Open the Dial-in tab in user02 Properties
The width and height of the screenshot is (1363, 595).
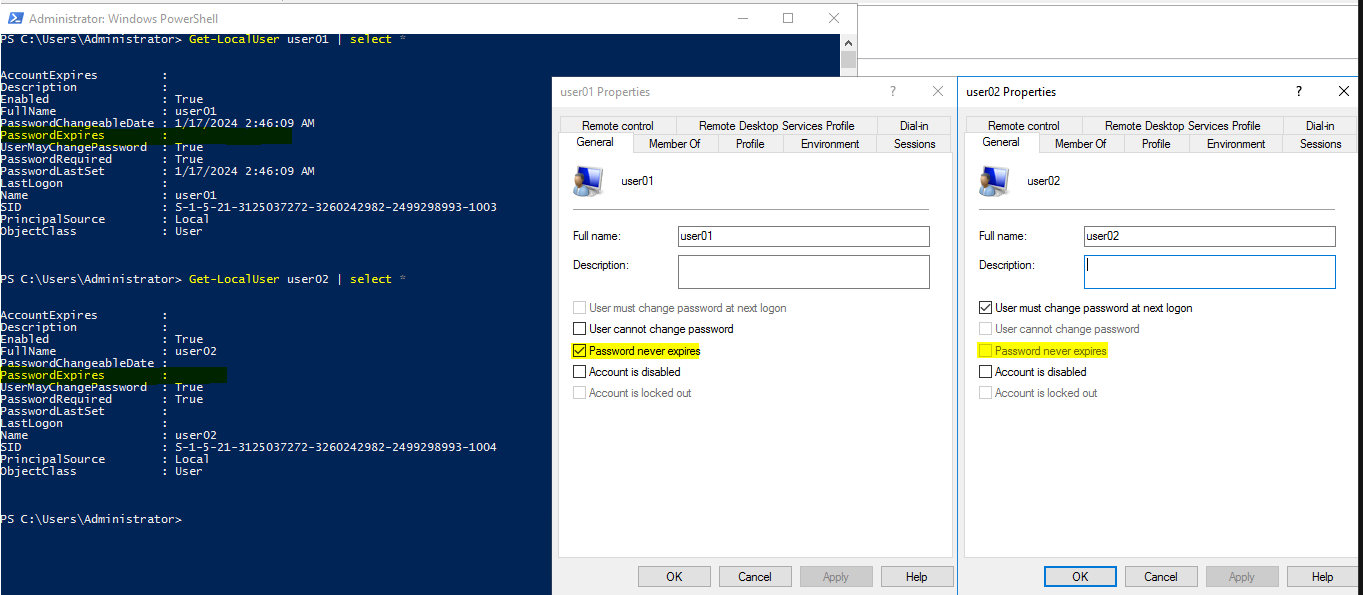1320,126
